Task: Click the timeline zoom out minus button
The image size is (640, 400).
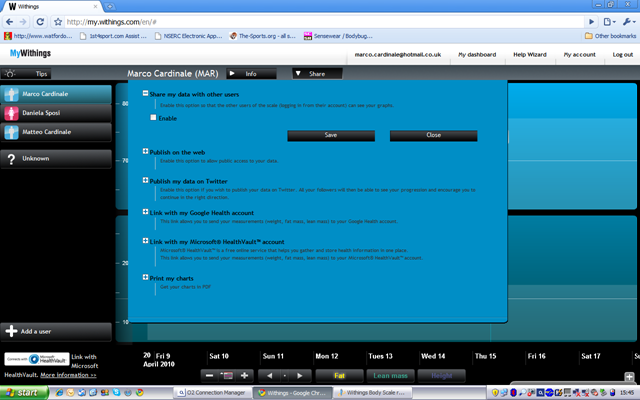Action: pyautogui.click(x=209, y=376)
